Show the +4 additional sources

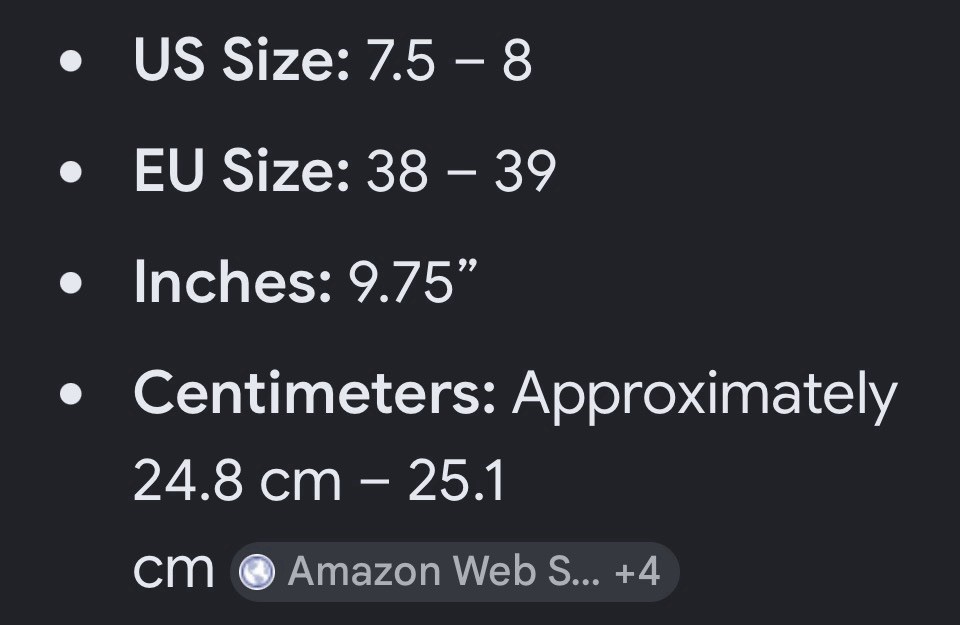click(637, 572)
